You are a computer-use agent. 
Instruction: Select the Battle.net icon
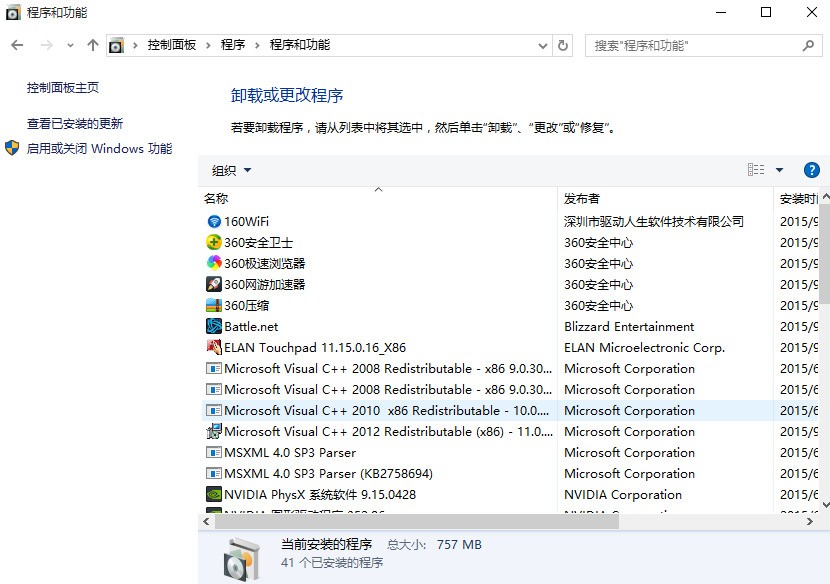point(214,326)
